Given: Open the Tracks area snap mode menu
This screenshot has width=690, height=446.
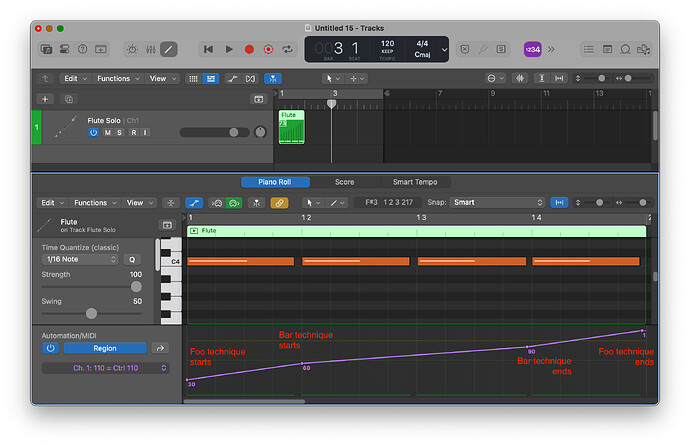Looking at the screenshot, I should tap(495, 78).
